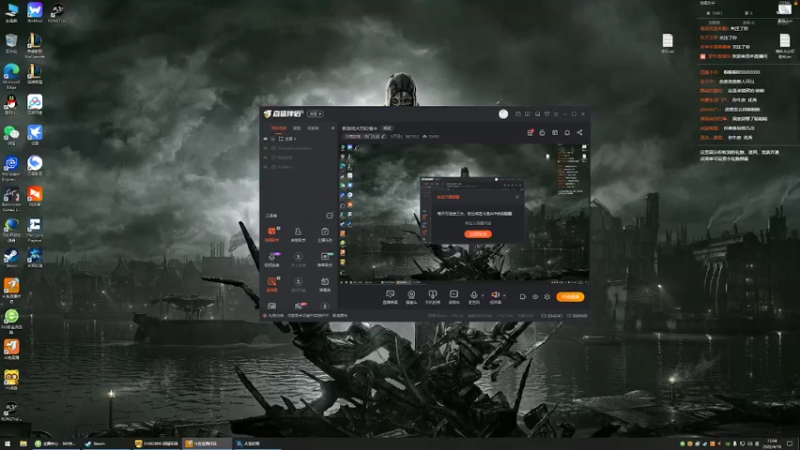Add a camera source from bottom toolbar
The image size is (800, 450).
[411, 297]
